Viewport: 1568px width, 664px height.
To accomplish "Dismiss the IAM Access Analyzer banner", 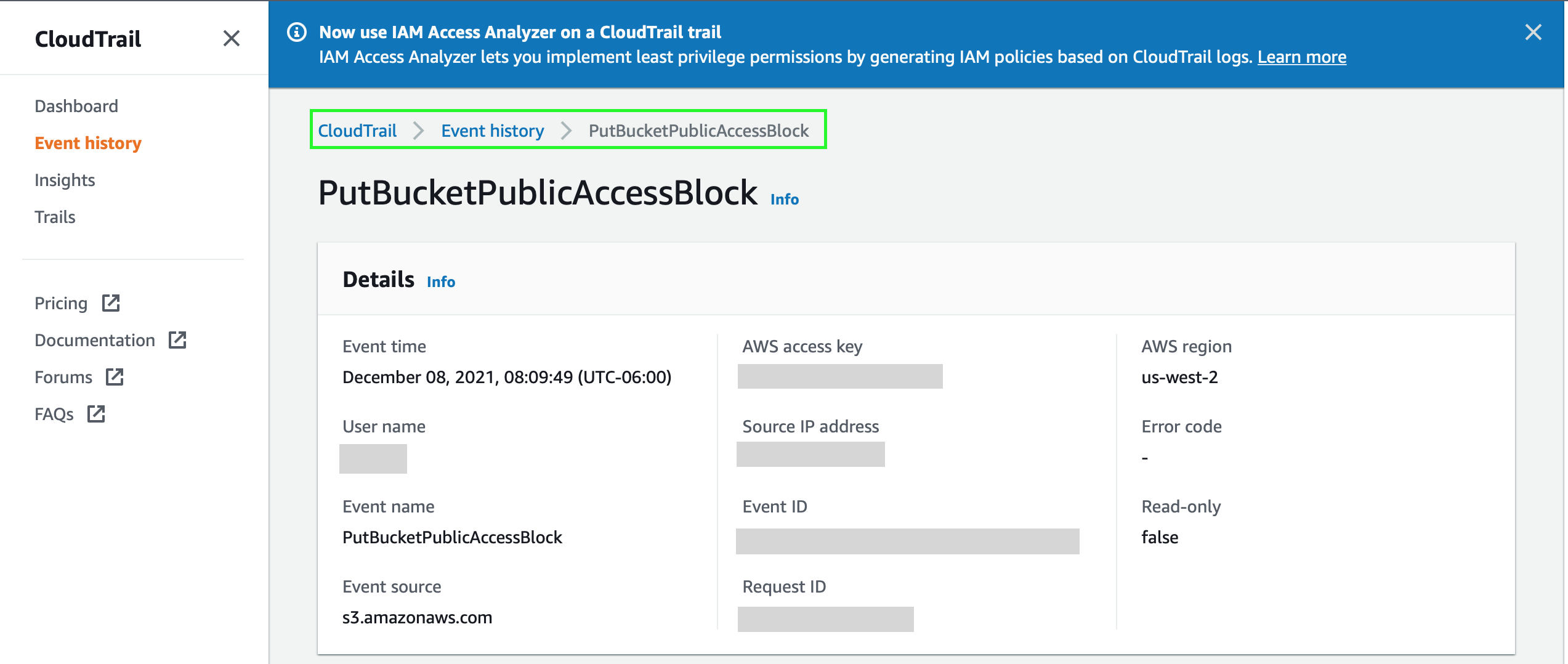I will [x=1534, y=32].
